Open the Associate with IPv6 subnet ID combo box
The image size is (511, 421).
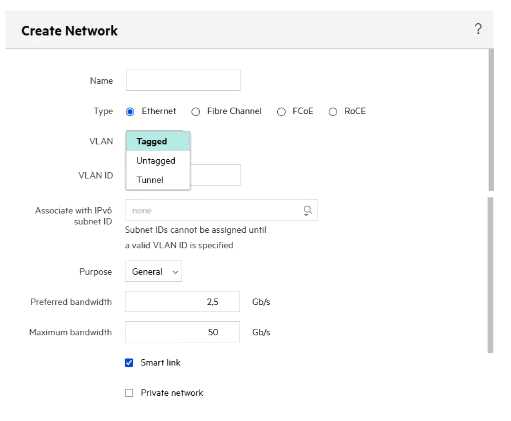[x=221, y=210]
